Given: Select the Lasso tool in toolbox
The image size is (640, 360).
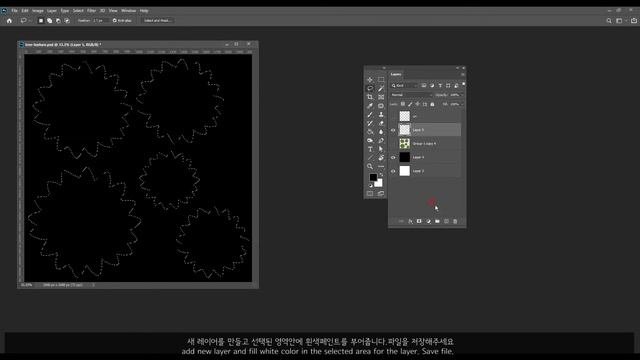Looking at the screenshot, I should pos(370,88).
